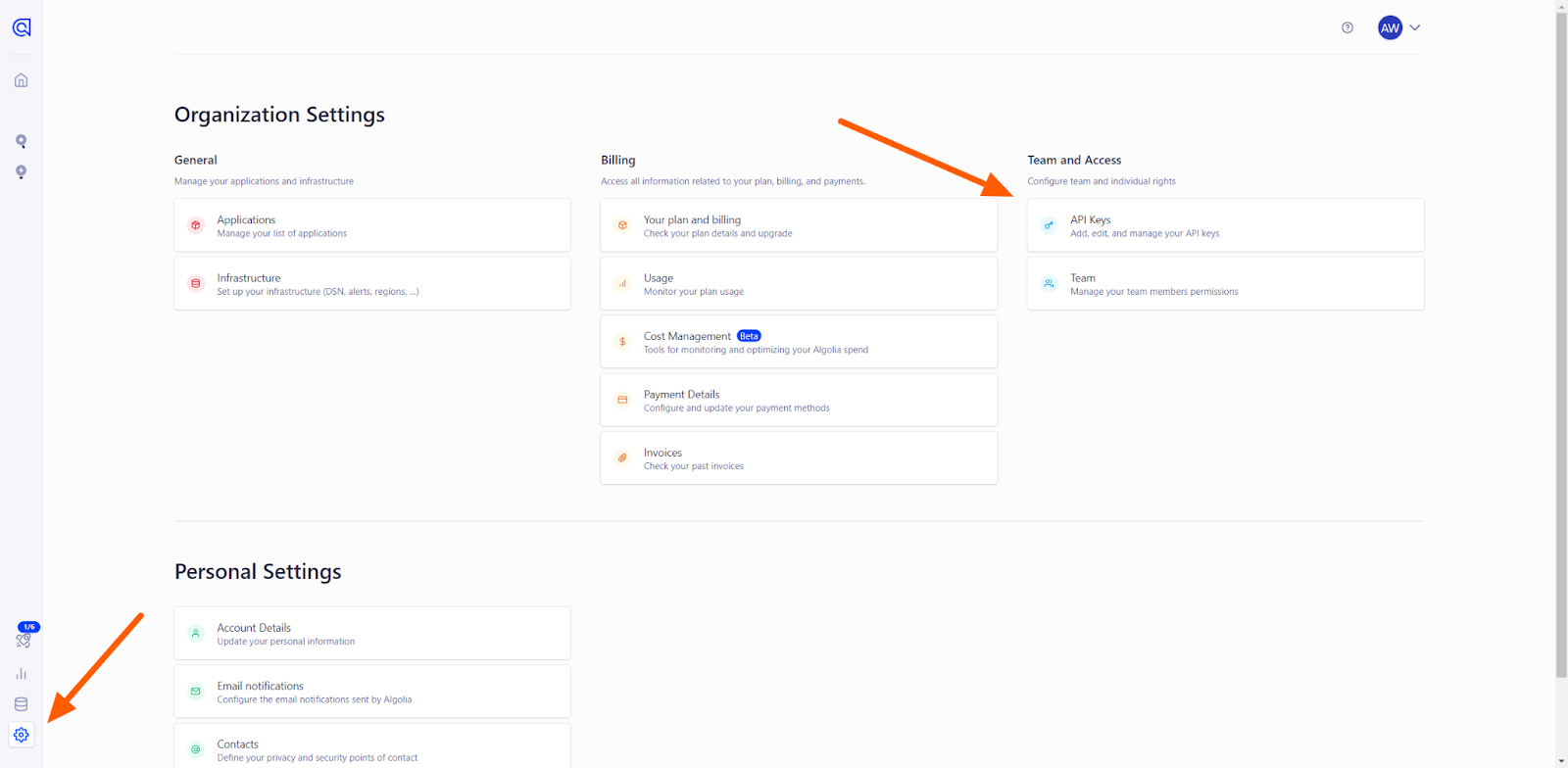The height and width of the screenshot is (768, 1568).
Task: Click the scrollbar up arrow
Action: pyautogui.click(x=1561, y=6)
